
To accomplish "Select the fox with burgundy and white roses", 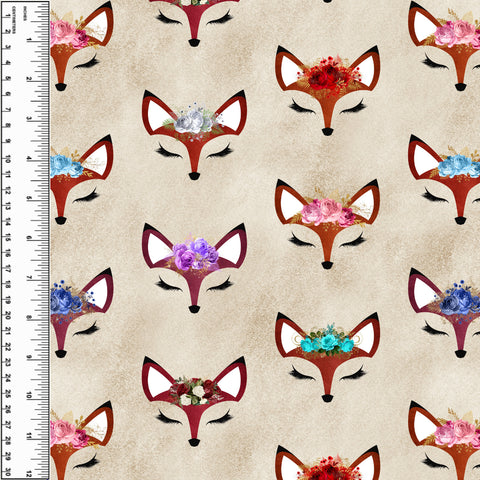I will (x=194, y=401).
